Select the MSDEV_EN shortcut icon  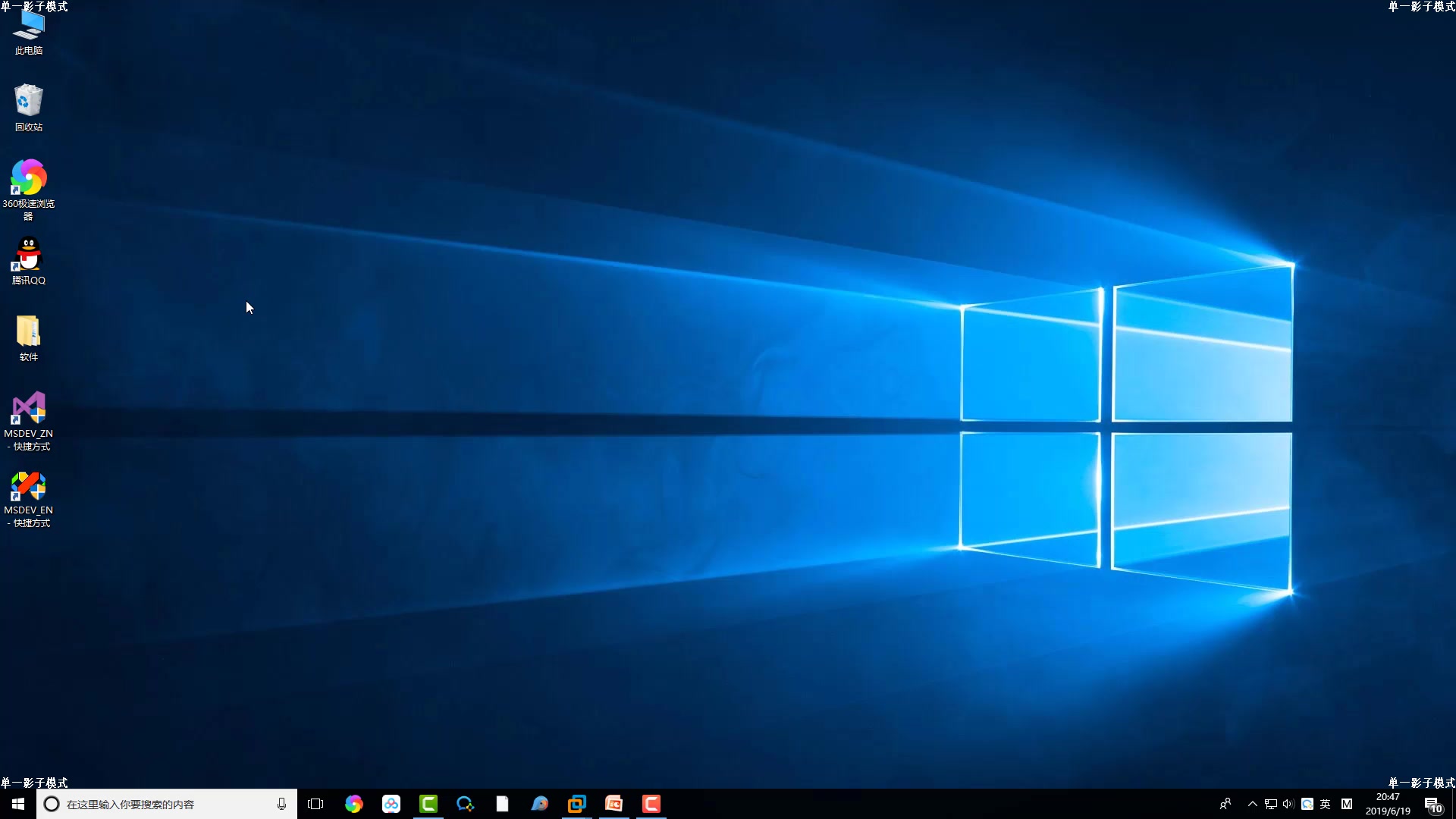(29, 498)
